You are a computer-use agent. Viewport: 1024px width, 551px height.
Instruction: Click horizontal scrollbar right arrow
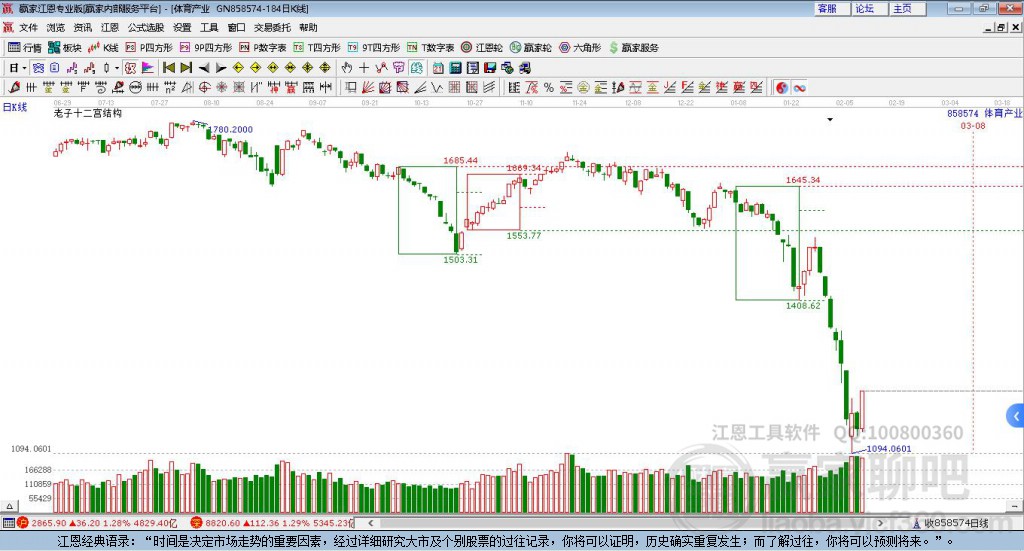click(x=880, y=523)
